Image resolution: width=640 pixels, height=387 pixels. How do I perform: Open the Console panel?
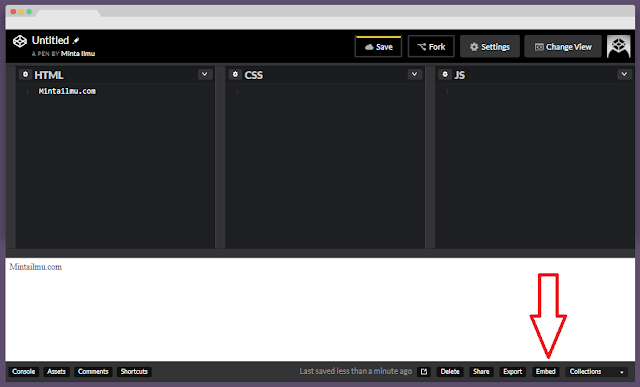[x=24, y=371]
